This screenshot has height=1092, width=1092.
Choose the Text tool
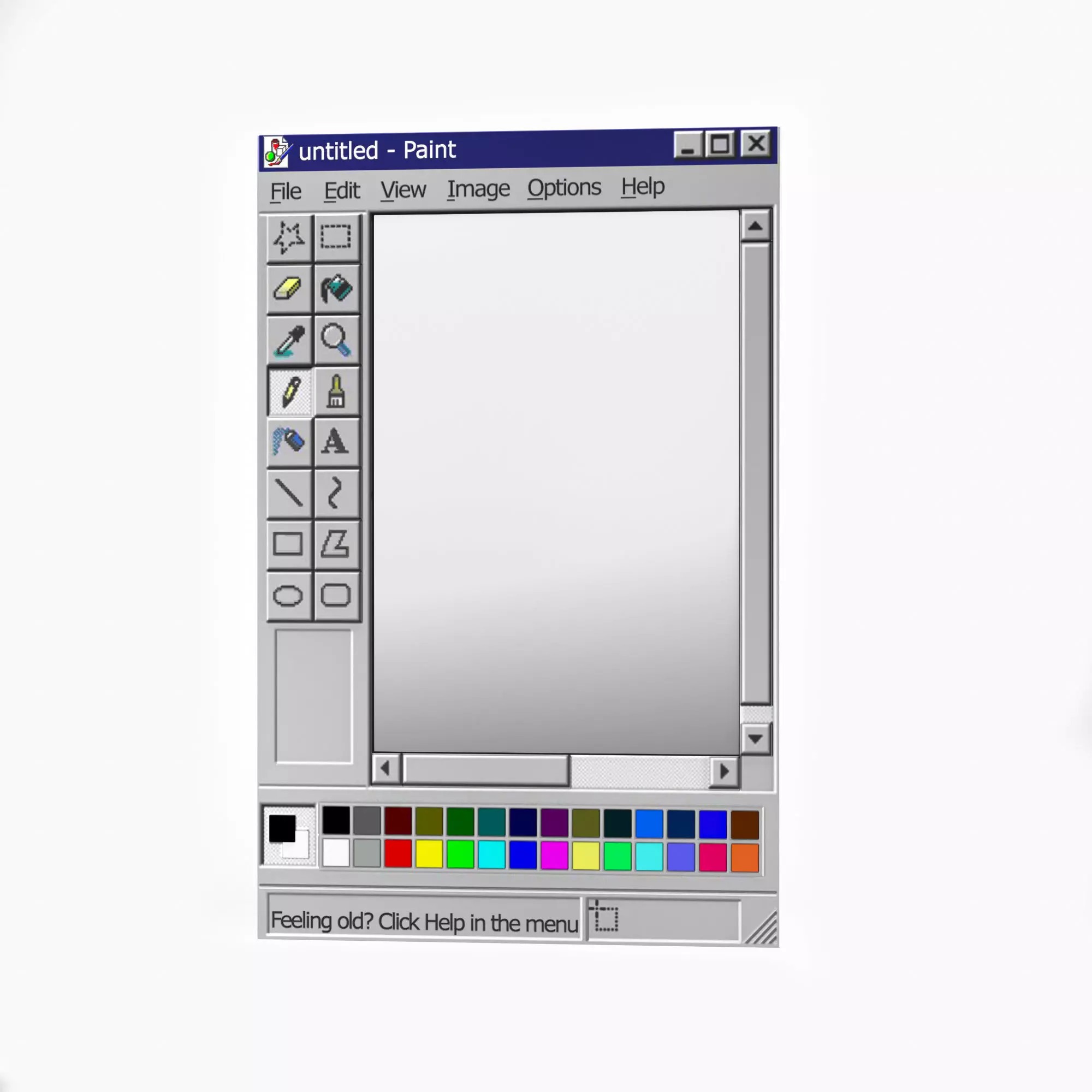[x=335, y=441]
